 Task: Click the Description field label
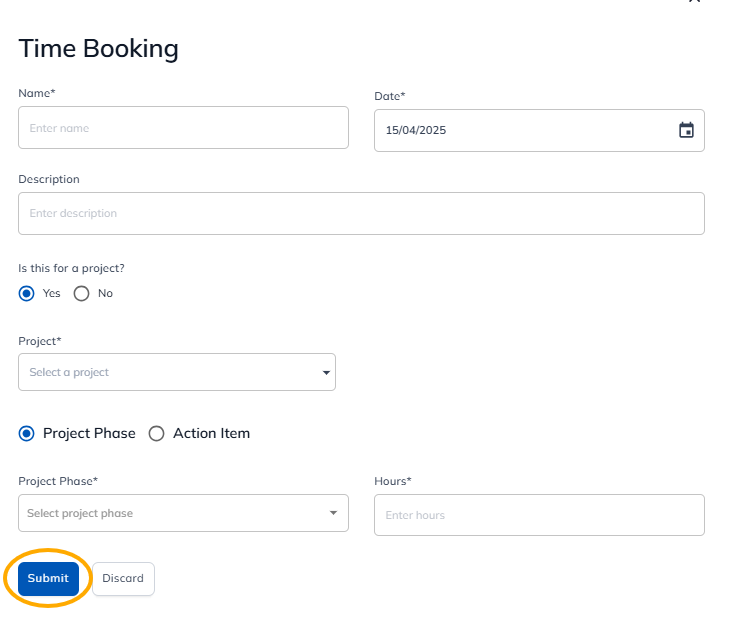[x=49, y=179]
